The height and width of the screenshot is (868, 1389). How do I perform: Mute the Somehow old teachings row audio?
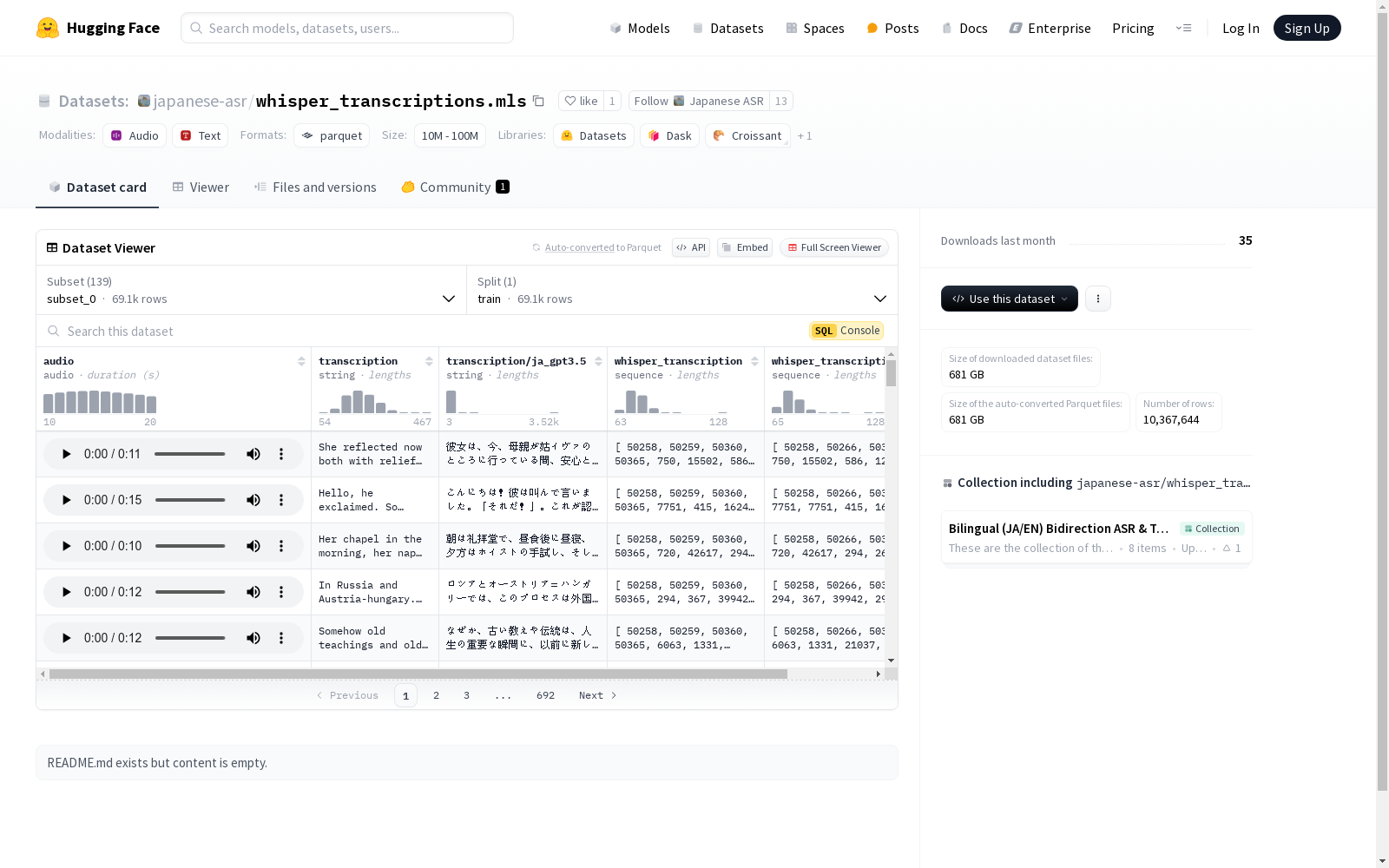click(253, 638)
